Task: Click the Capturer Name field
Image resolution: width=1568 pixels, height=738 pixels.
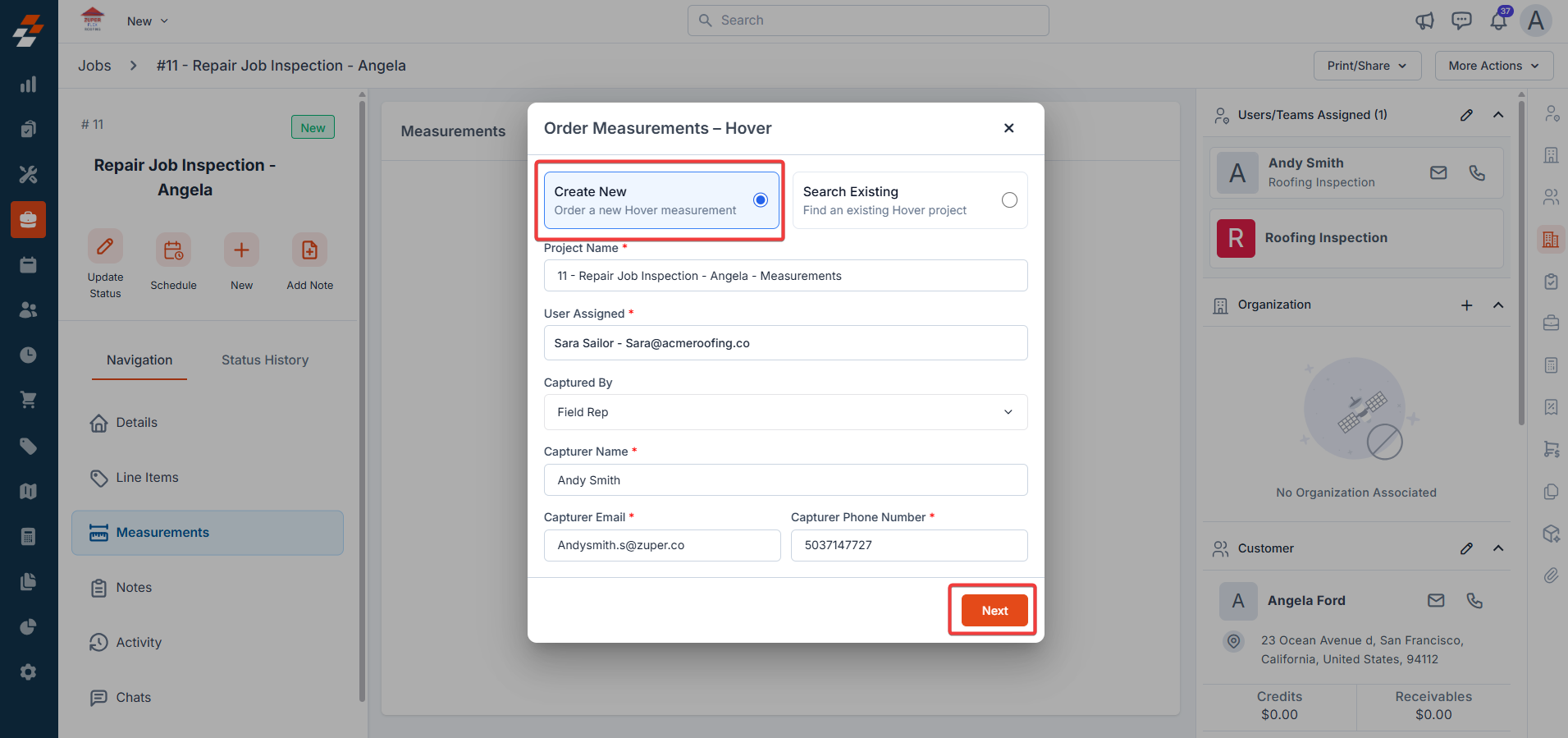Action: (x=785, y=480)
